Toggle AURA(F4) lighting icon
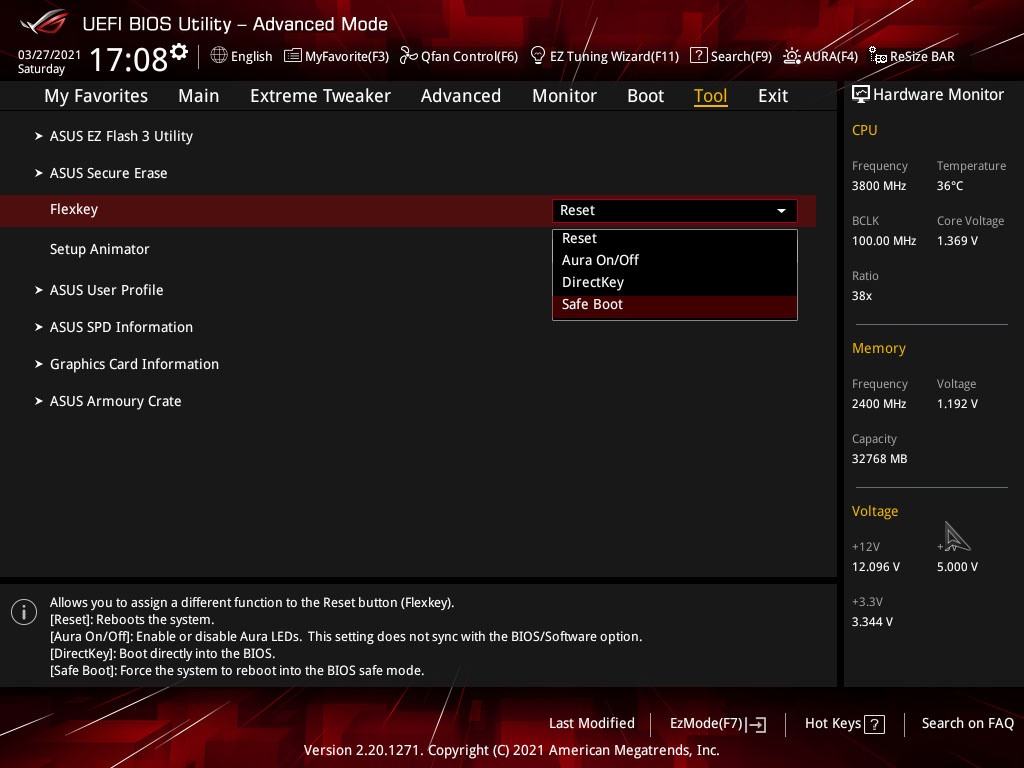Viewport: 1024px width, 768px height. pyautogui.click(x=792, y=56)
